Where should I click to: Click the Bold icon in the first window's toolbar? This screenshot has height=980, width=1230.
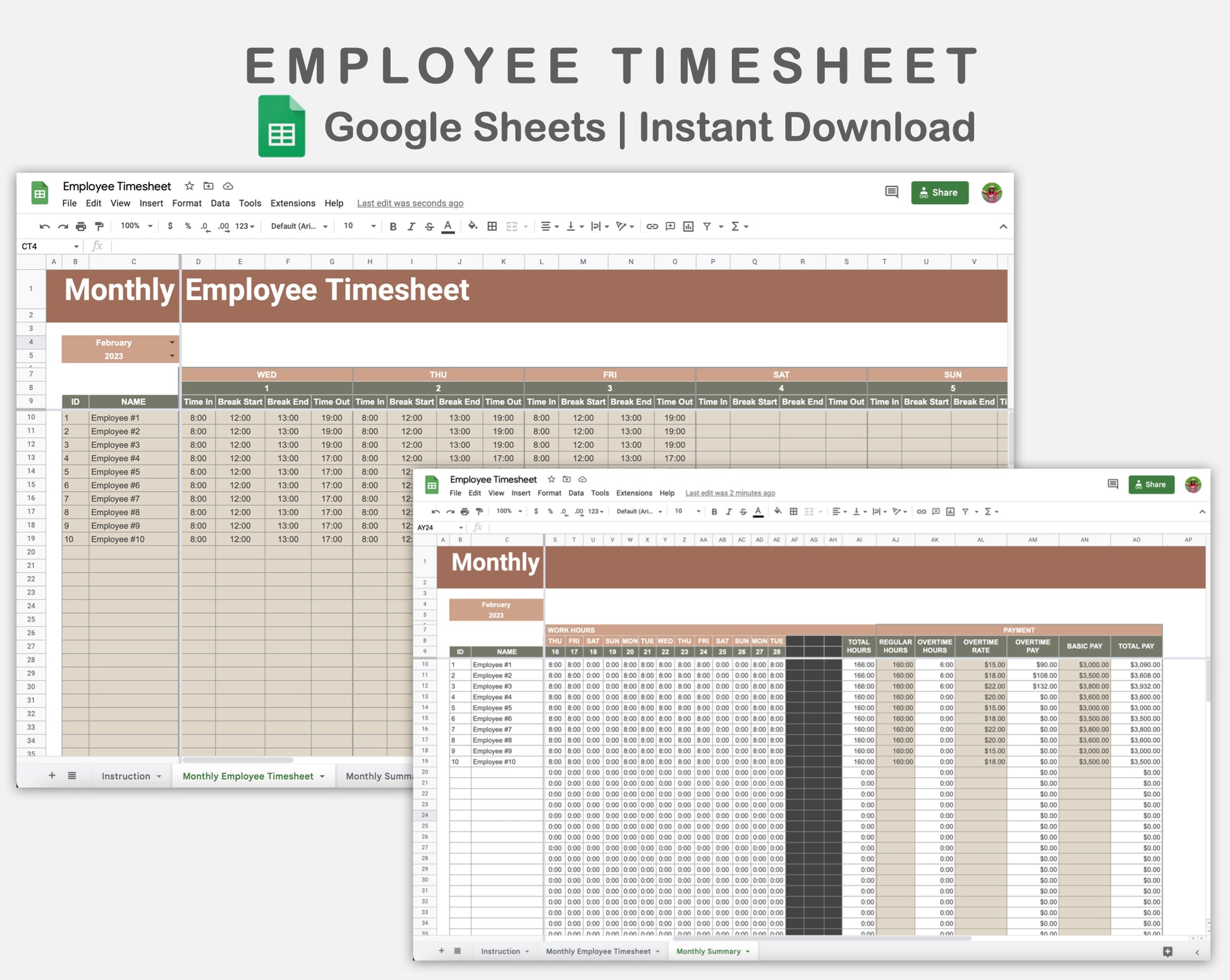pos(393,226)
